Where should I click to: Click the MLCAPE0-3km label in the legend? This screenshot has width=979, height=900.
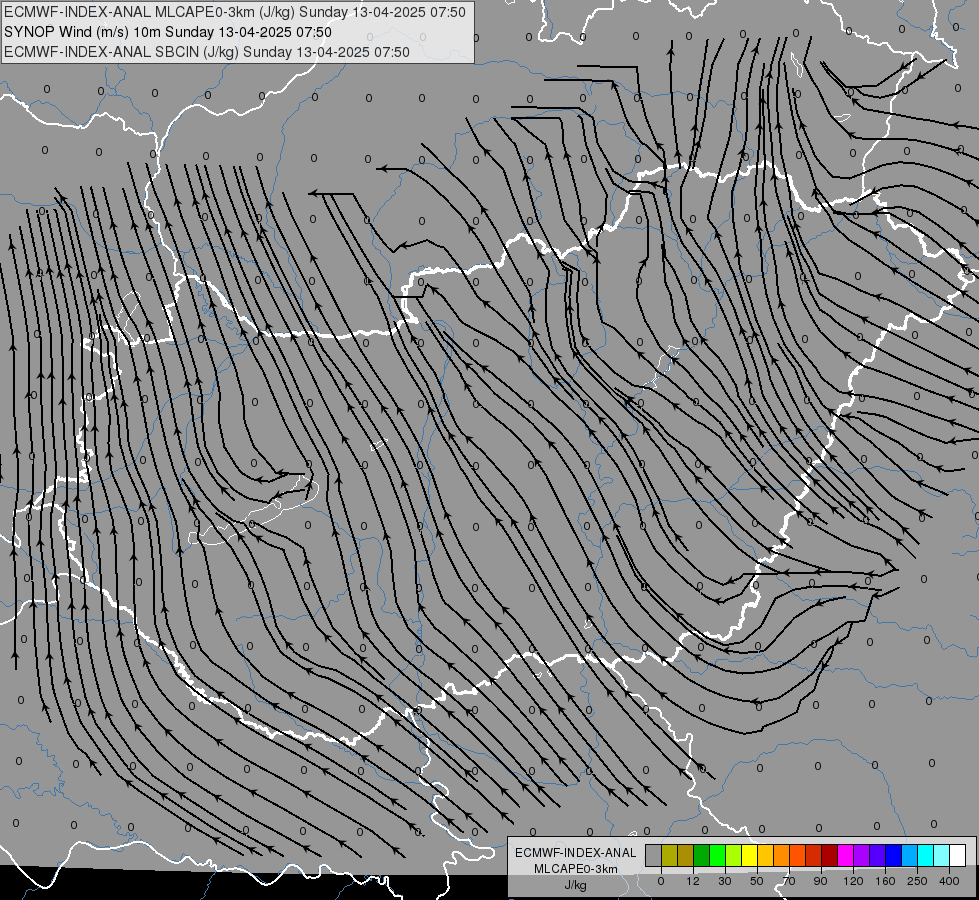click(x=575, y=869)
